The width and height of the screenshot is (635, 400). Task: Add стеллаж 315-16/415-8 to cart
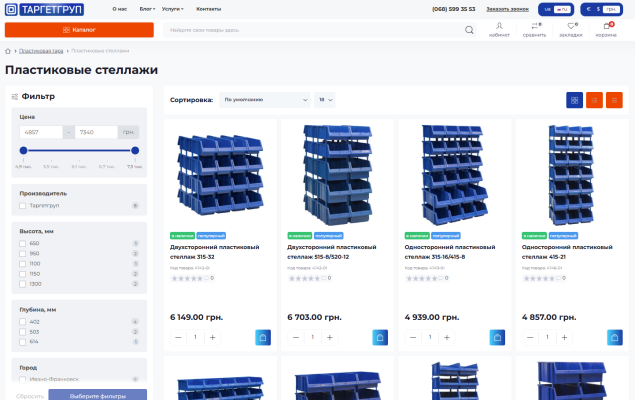point(497,337)
